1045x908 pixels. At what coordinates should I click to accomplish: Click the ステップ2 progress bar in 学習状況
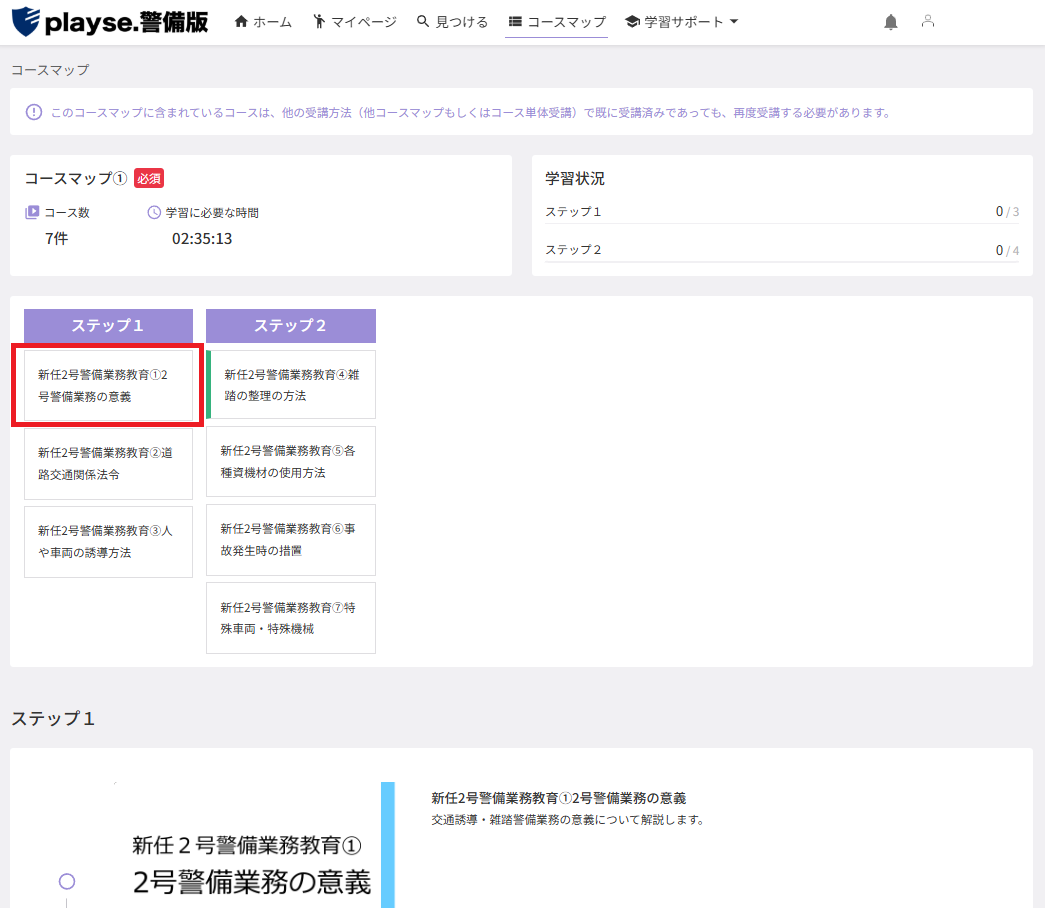coord(782,262)
